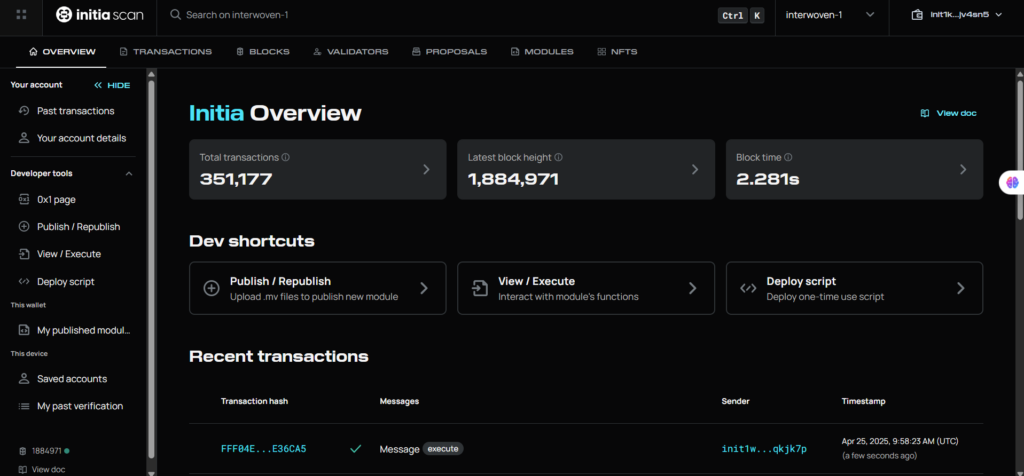
Task: Click the Sender column header
Action: (x=735, y=401)
